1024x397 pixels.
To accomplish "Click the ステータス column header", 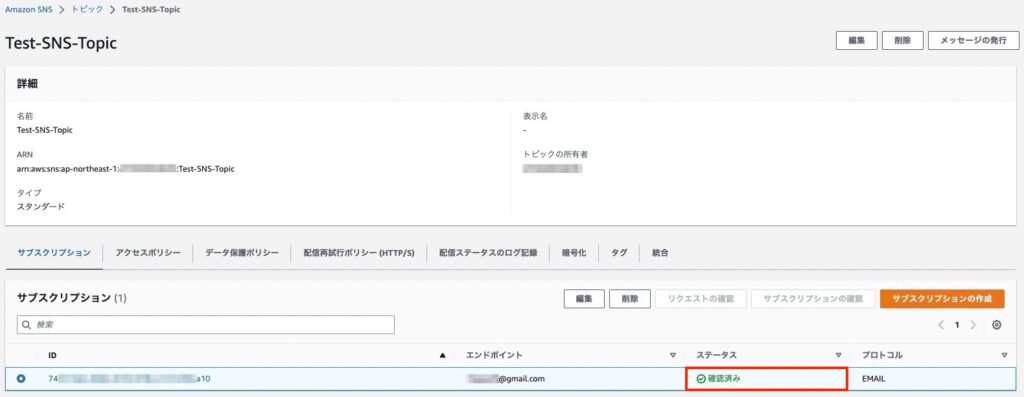I will coord(716,355).
